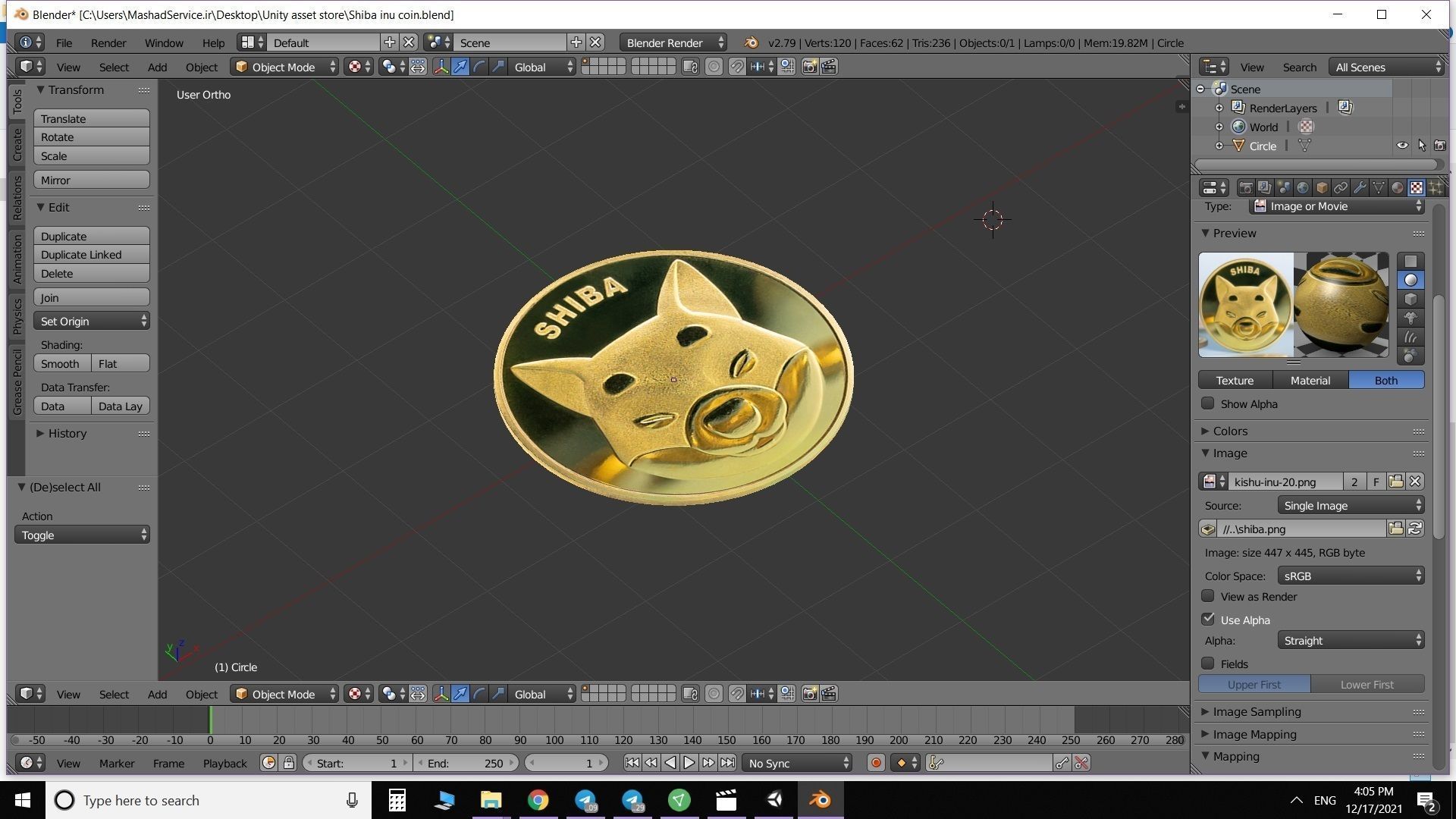
Task: Toggle fake user F button for image
Action: (x=1376, y=482)
